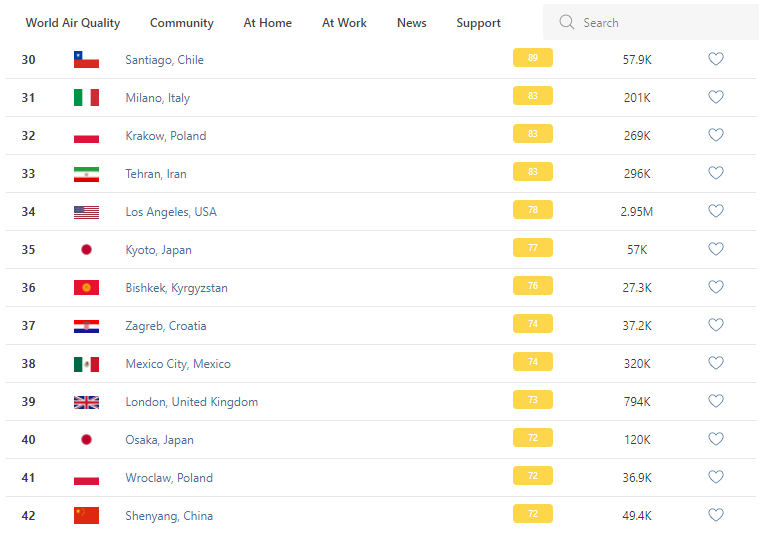Click the Iran flag icon
This screenshot has width=759, height=534.
tap(86, 174)
